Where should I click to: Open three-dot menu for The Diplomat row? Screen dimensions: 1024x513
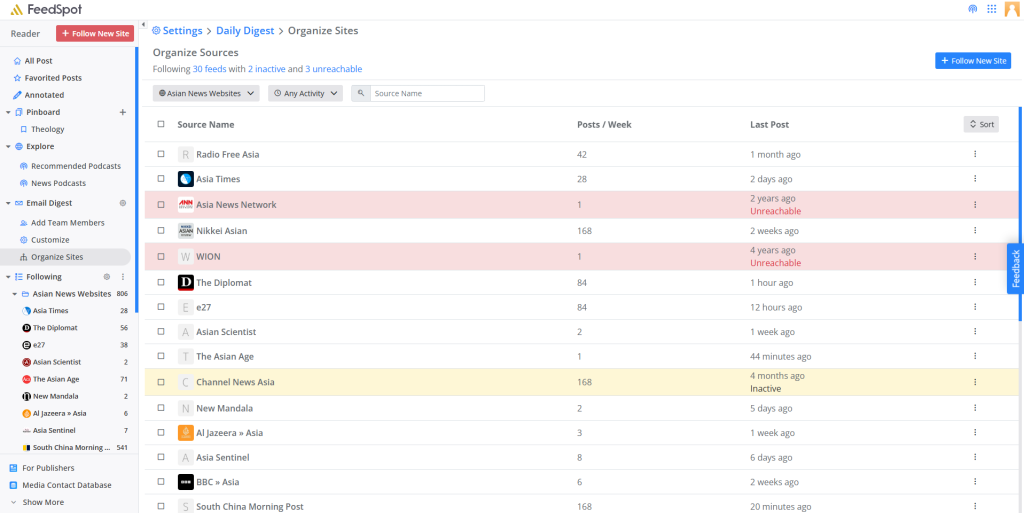[x=974, y=283]
